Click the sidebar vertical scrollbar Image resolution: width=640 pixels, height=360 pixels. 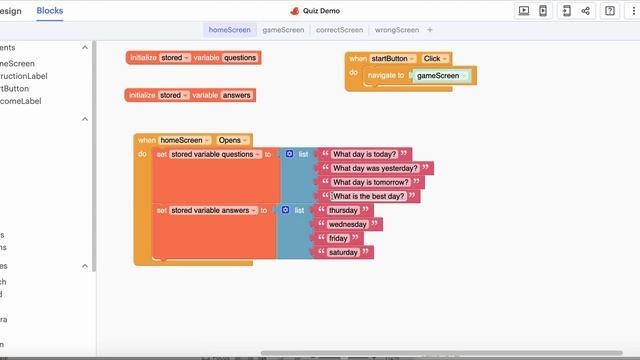94,156
